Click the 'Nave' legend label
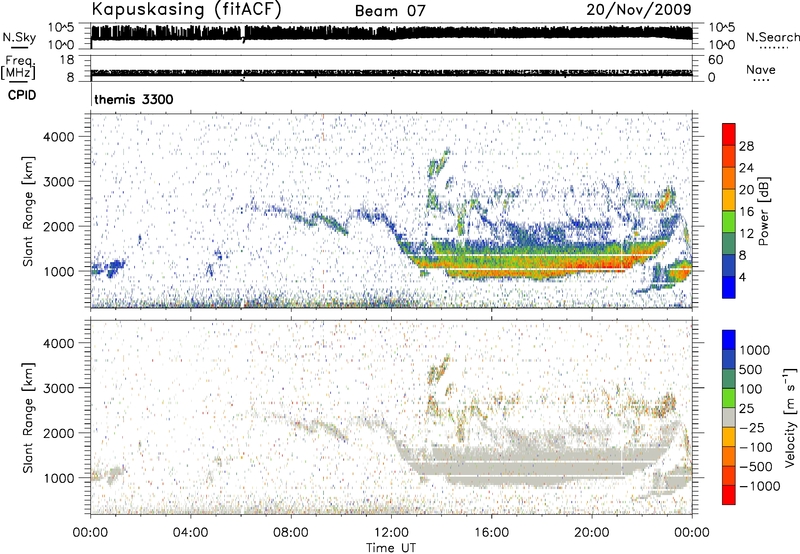Viewport: 800px width, 554px height. coord(760,69)
